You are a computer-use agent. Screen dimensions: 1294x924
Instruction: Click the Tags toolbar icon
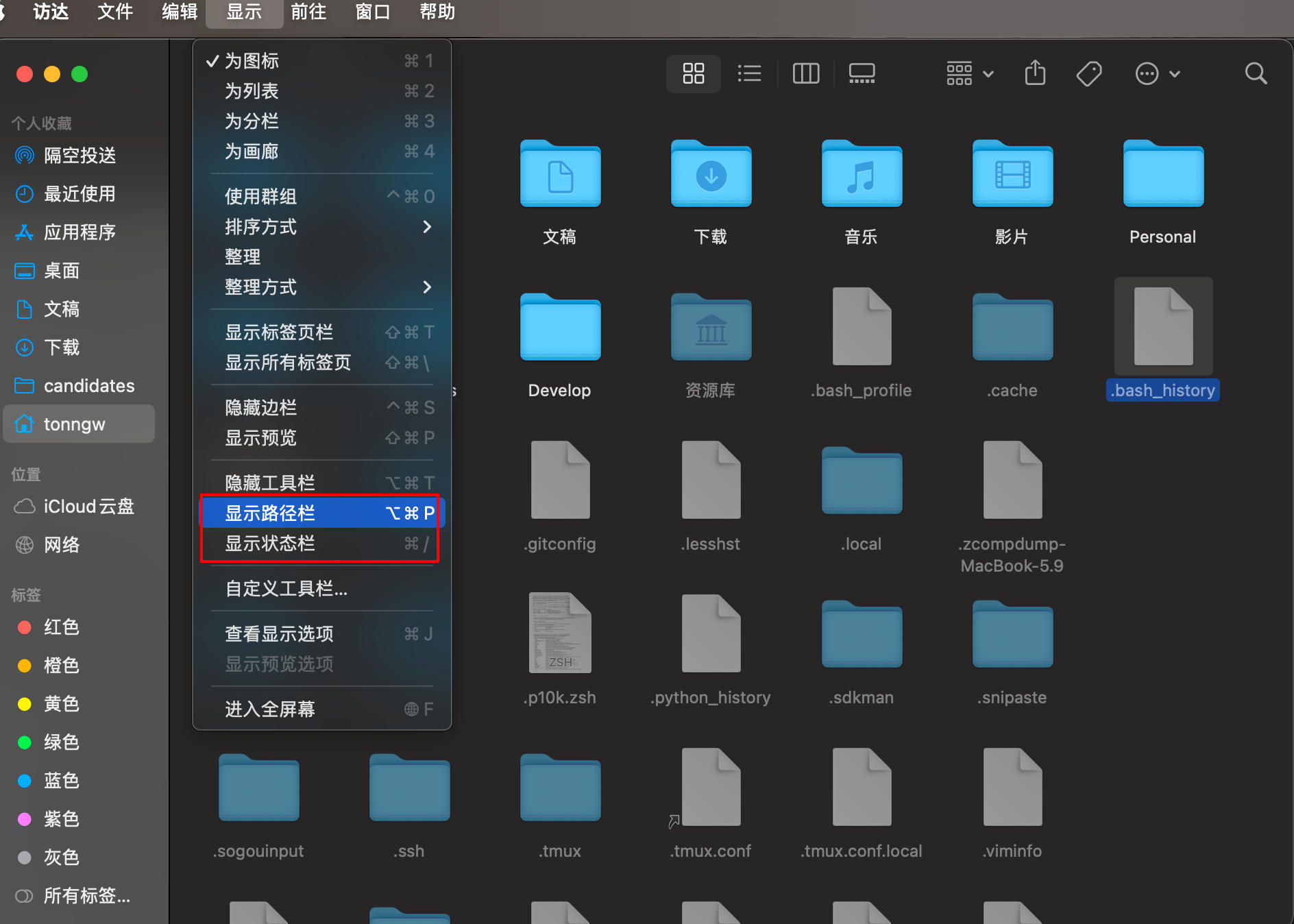click(x=1089, y=73)
